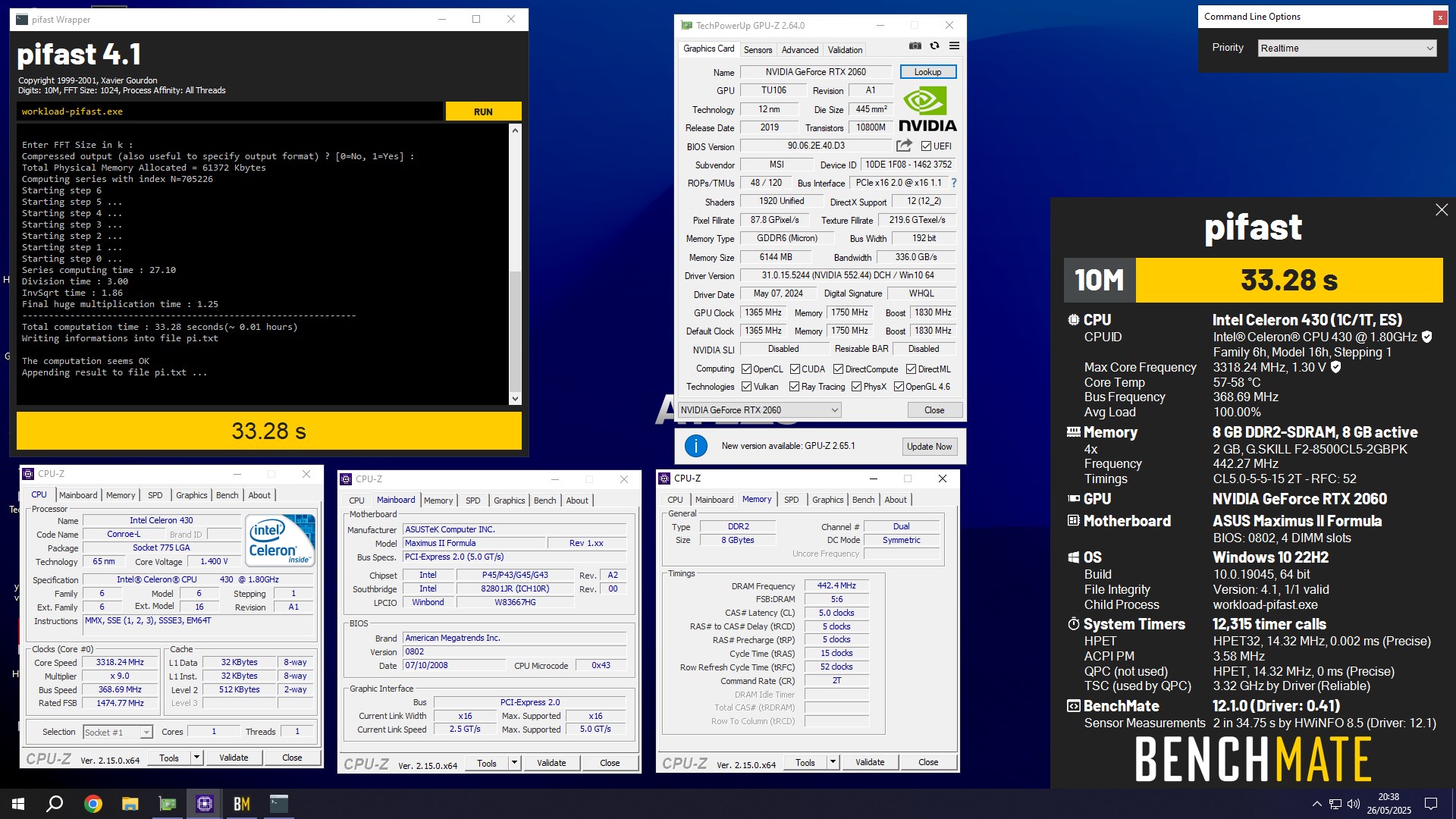Click the Bus Interface question mark icon
This screenshot has width=1456, height=819.
coord(954,183)
